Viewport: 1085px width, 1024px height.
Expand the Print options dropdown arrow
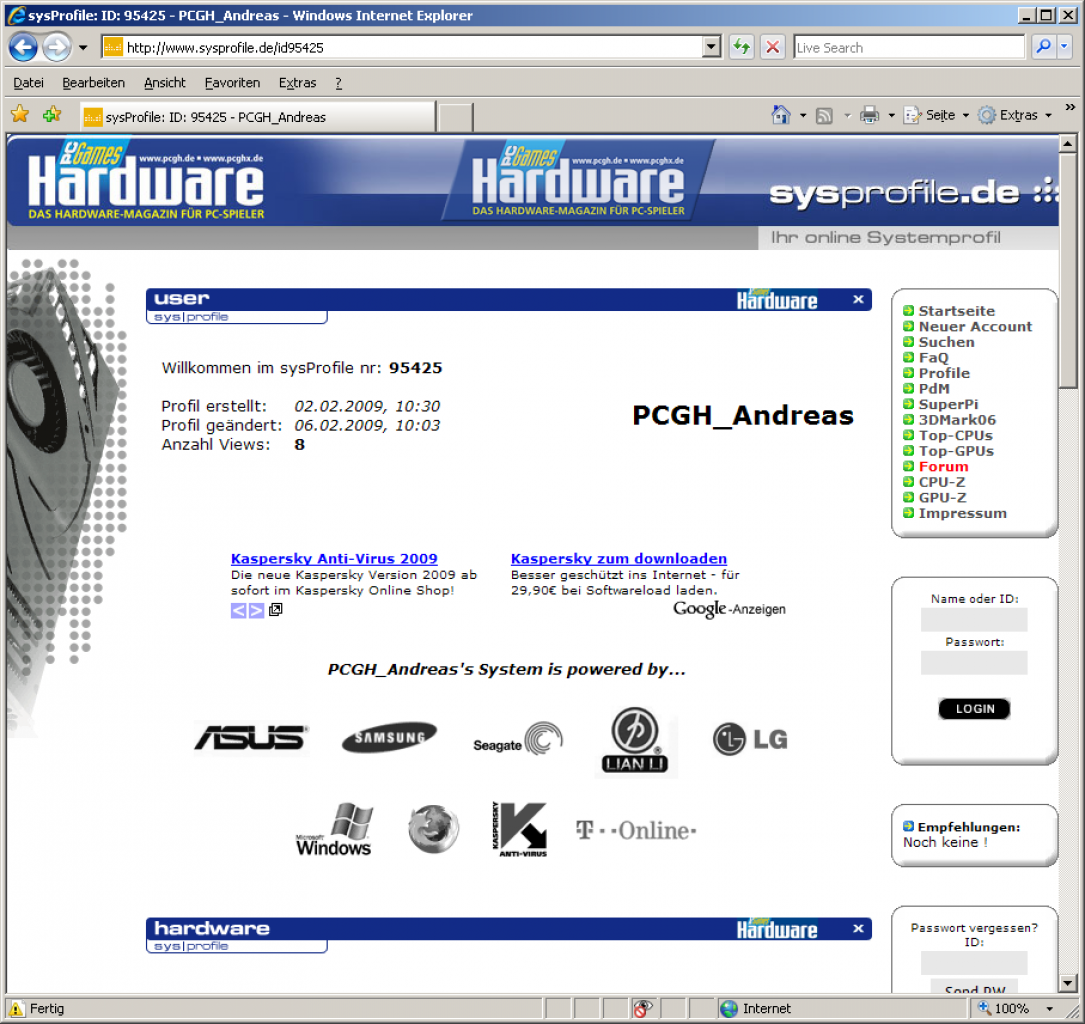click(891, 116)
